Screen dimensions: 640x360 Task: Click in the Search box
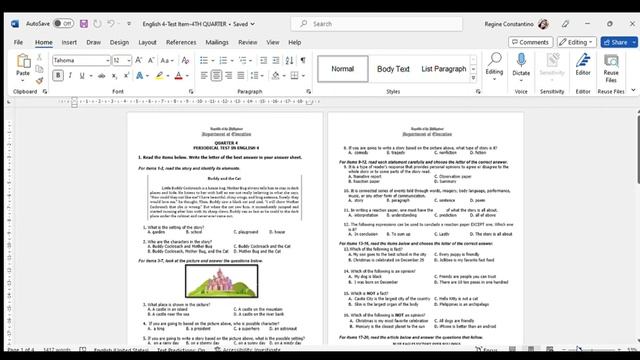click(377, 24)
